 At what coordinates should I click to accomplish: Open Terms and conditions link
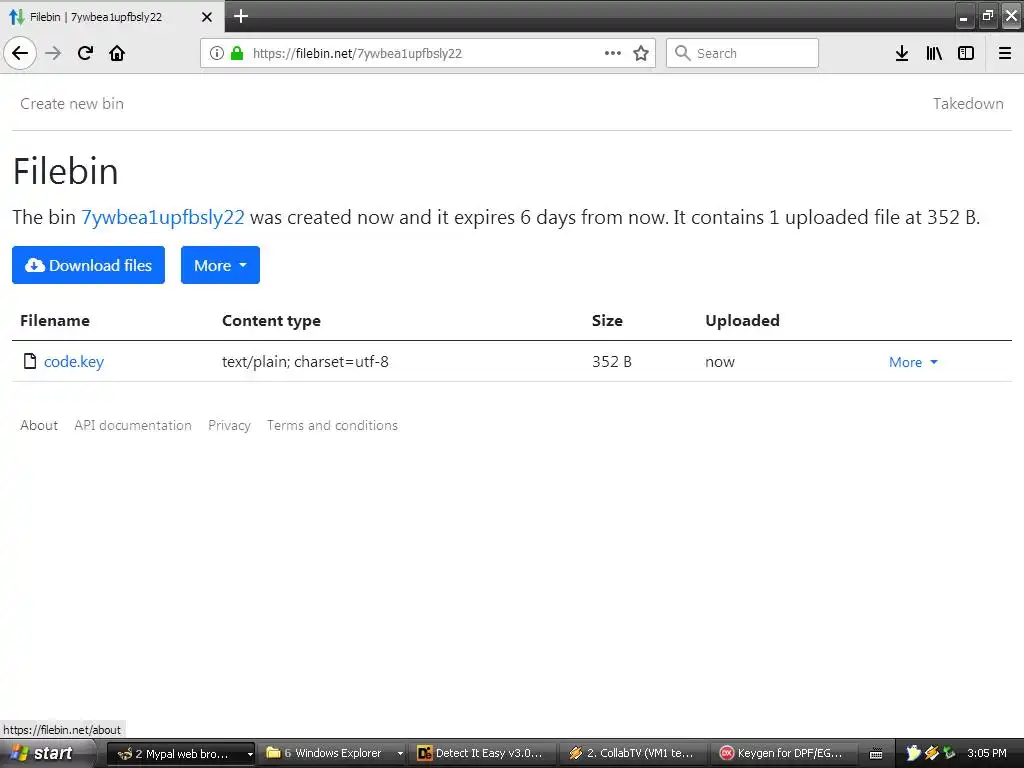332,425
